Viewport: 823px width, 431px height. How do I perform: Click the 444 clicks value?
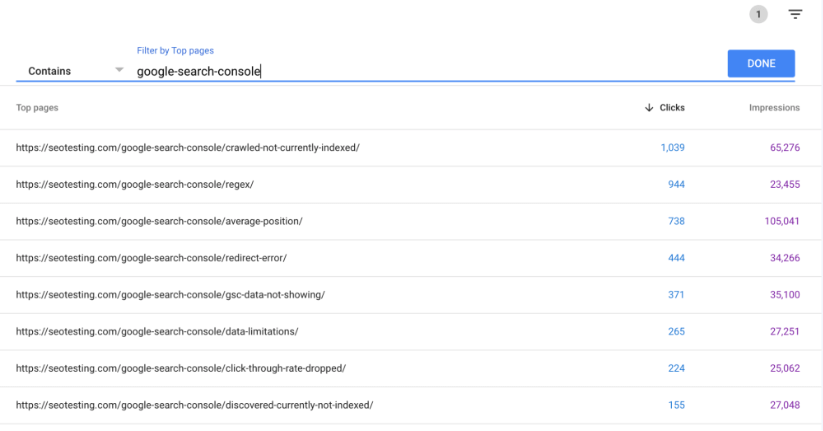(x=676, y=258)
